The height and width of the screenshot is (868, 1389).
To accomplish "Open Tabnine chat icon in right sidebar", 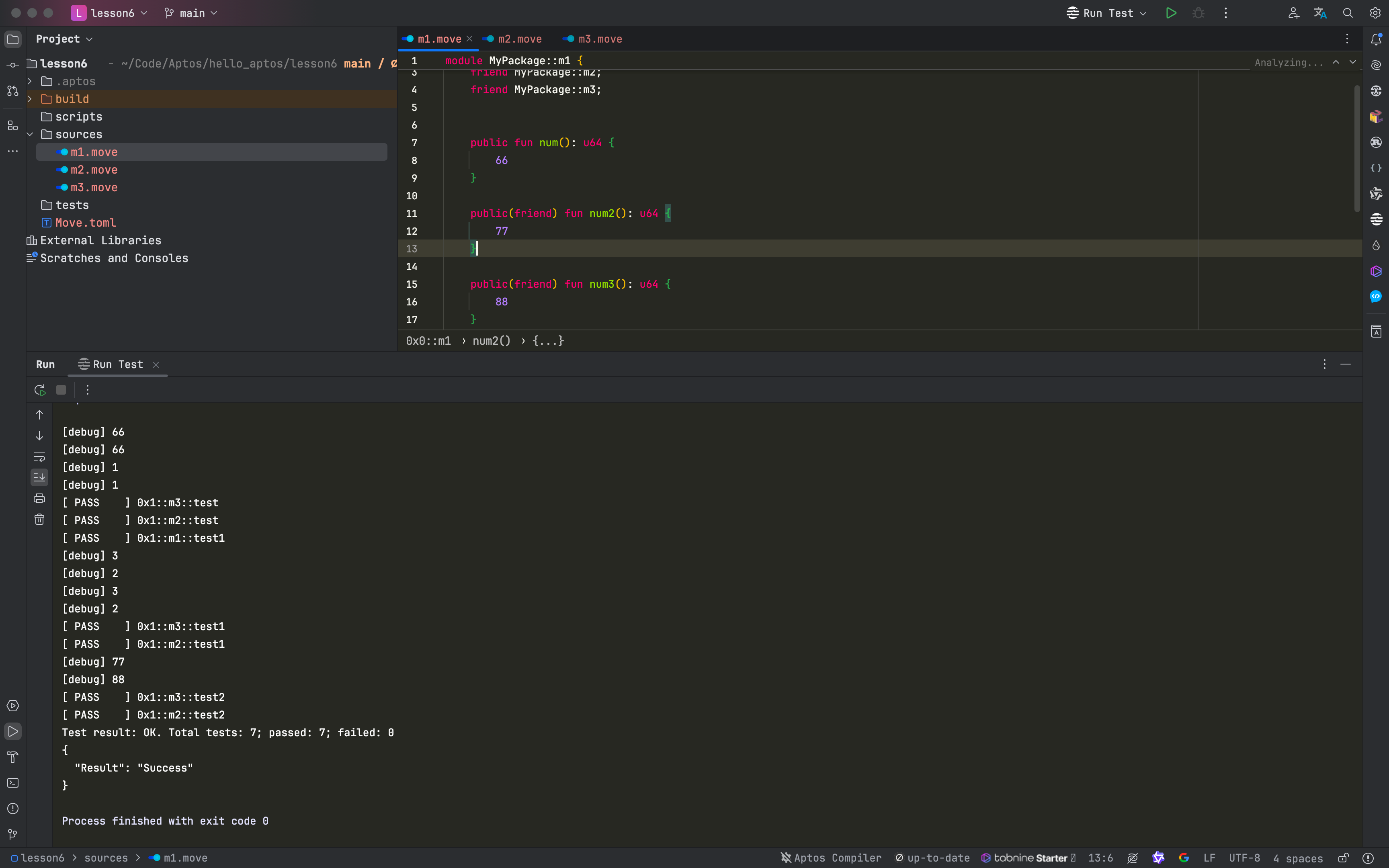I will click(1376, 271).
